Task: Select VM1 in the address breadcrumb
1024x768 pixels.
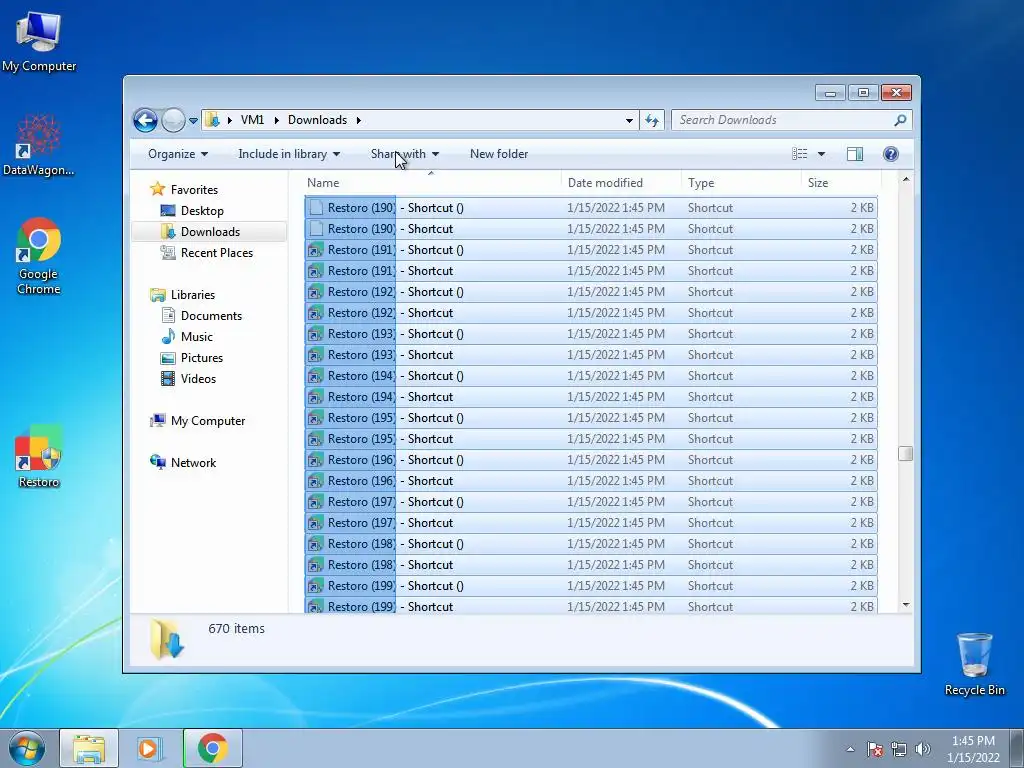Action: (x=252, y=120)
